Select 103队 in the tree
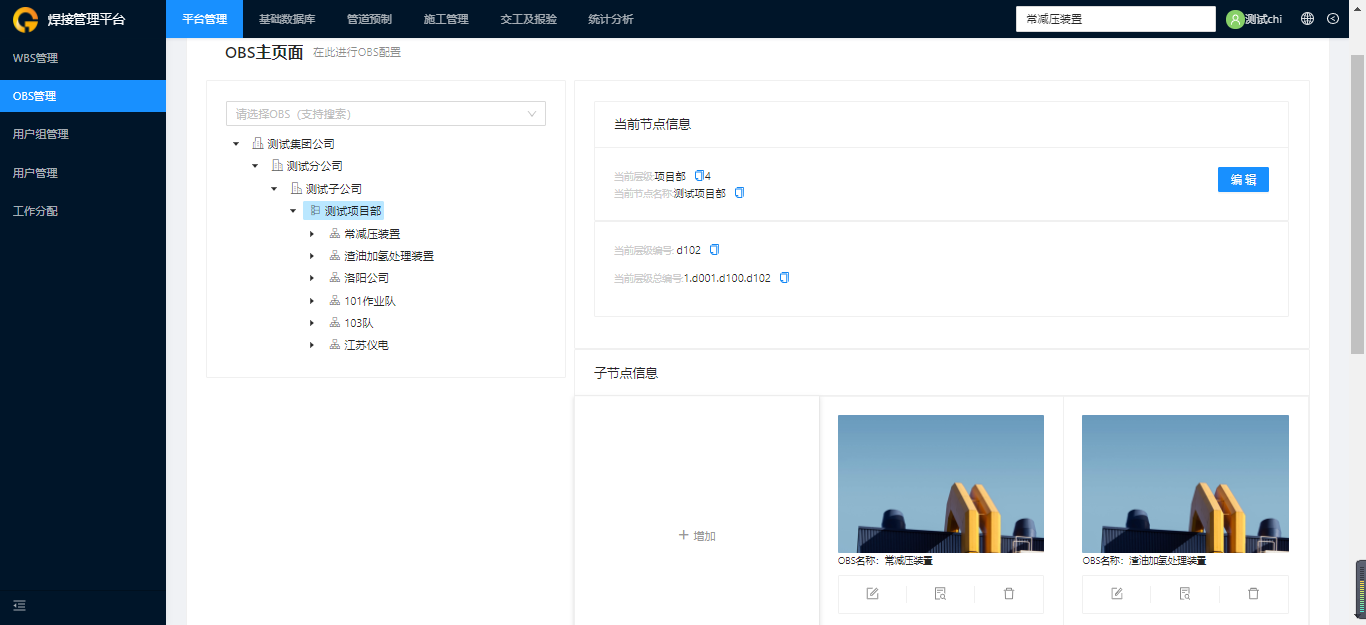This screenshot has width=1366, height=625. click(358, 323)
